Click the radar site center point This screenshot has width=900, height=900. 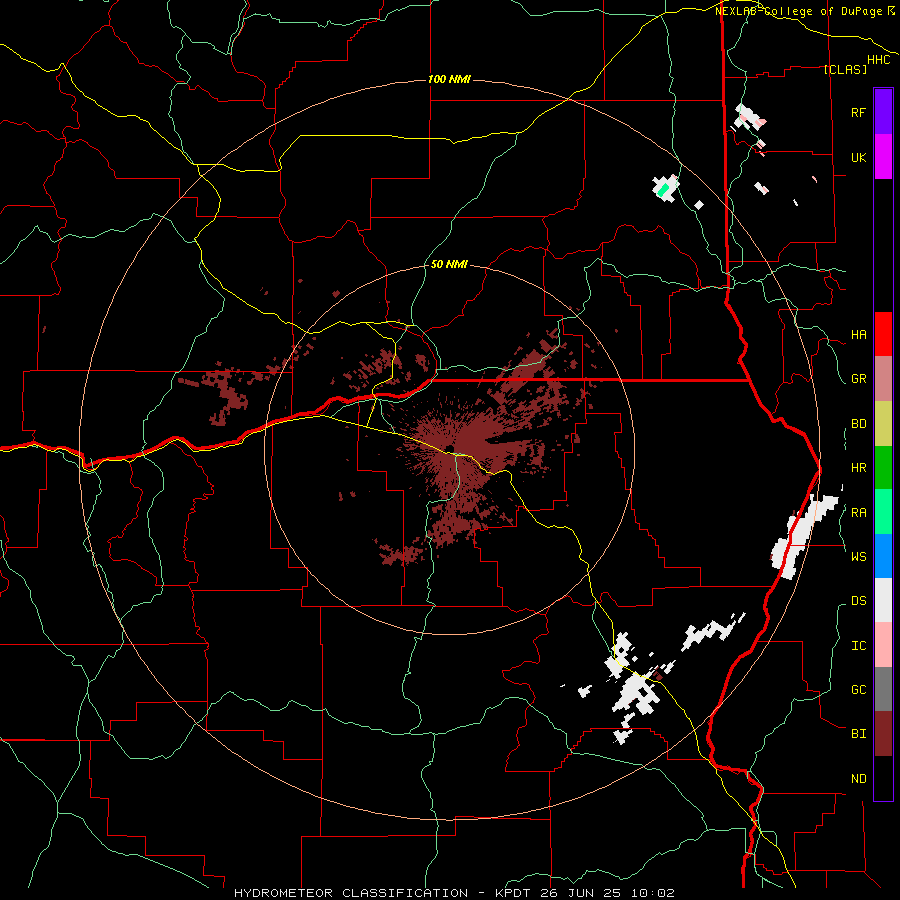click(x=449, y=448)
